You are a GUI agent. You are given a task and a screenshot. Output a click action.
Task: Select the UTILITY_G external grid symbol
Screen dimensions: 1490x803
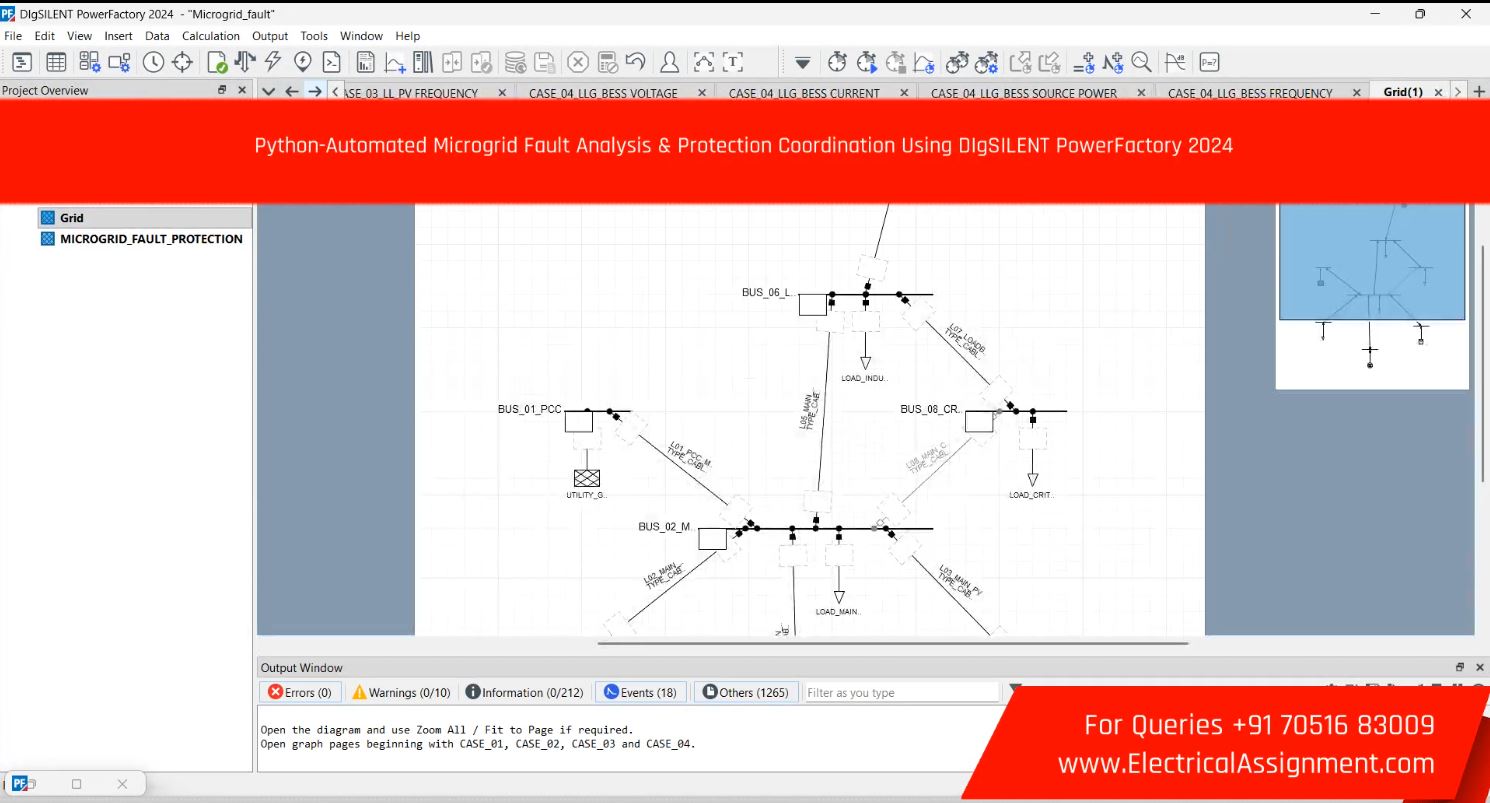tap(587, 478)
